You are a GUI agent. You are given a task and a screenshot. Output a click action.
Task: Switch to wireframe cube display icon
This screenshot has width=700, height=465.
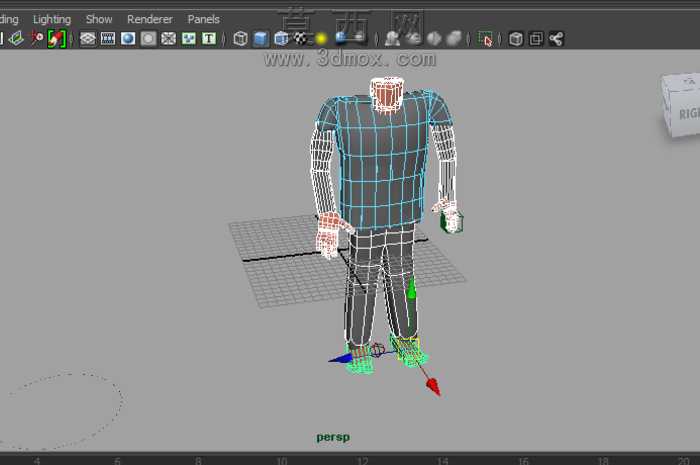pos(241,39)
